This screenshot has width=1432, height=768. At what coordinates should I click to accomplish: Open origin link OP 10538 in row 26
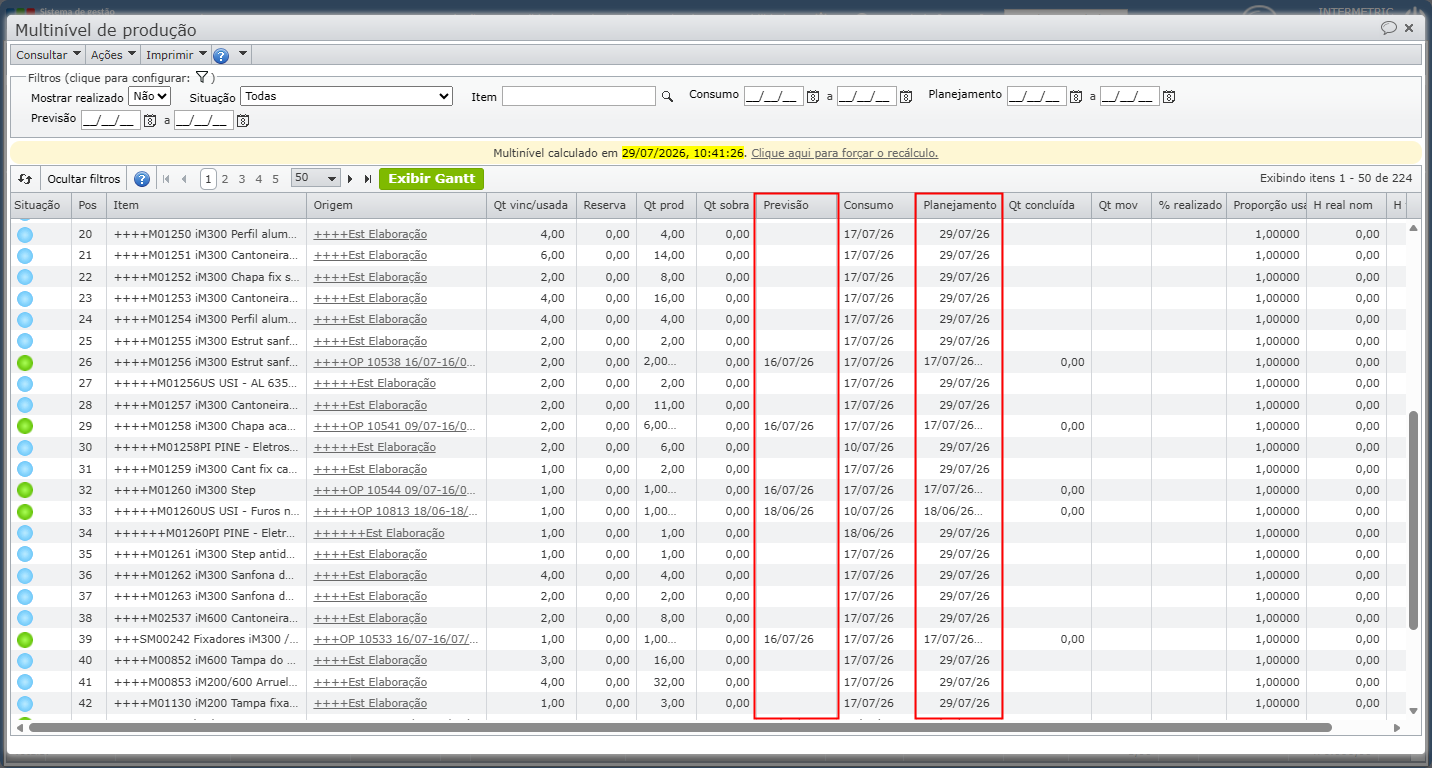pyautogui.click(x=395, y=362)
